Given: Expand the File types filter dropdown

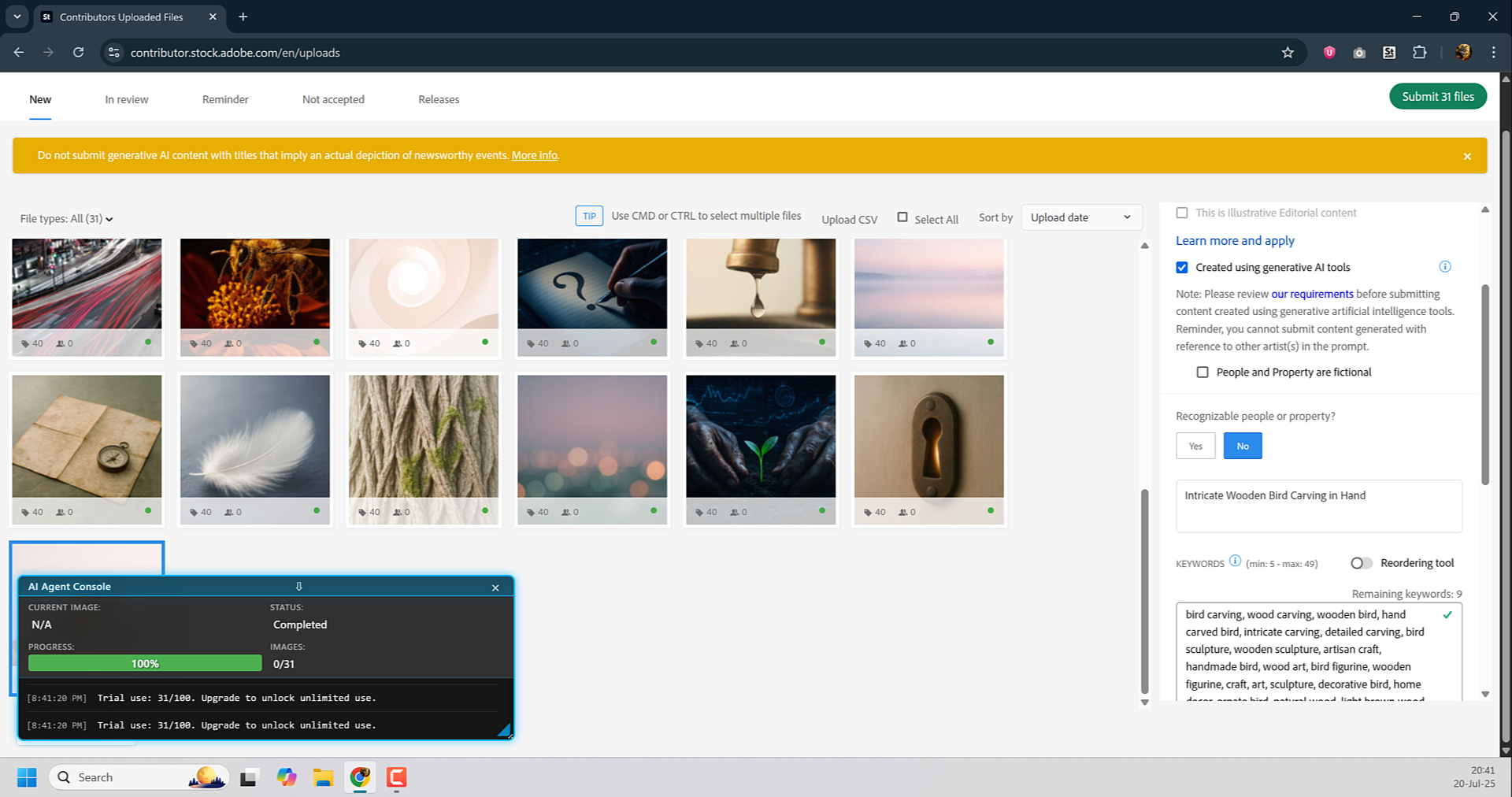Looking at the screenshot, I should click(x=67, y=219).
